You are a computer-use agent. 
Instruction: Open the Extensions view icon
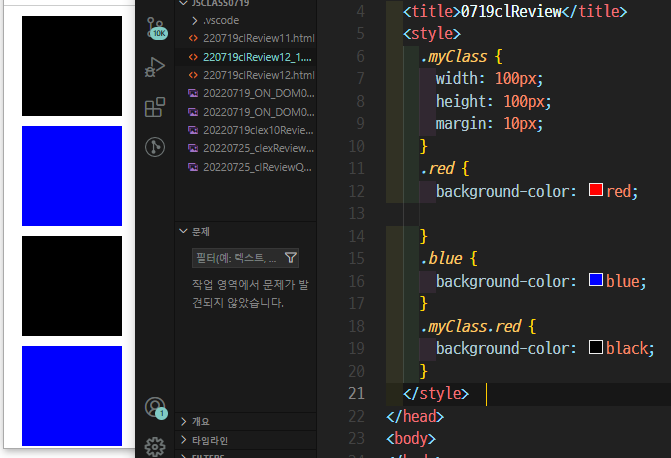point(155,107)
